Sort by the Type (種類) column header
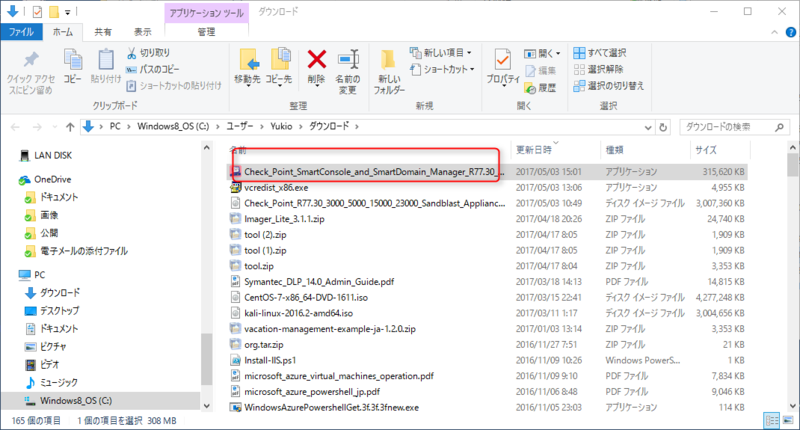This screenshot has height=430, width=800. 614,150
